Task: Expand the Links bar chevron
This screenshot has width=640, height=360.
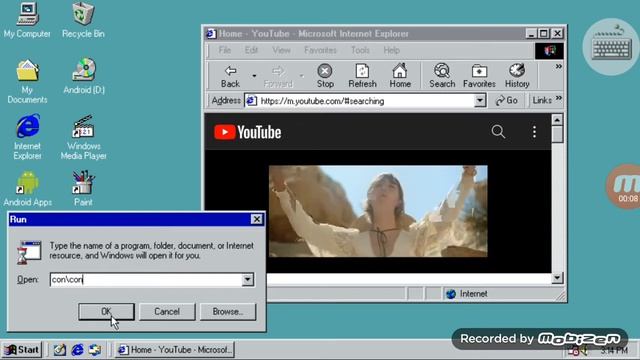Action: click(558, 98)
